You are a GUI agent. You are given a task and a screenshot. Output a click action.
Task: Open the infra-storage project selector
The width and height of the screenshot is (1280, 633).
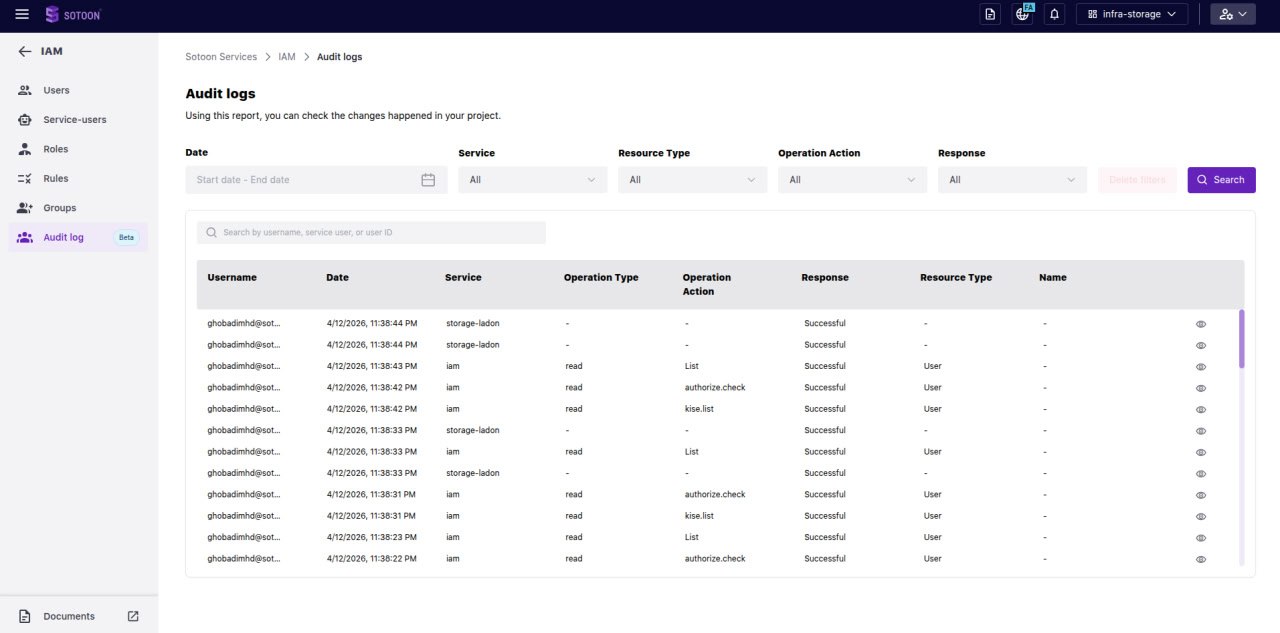pos(1132,14)
